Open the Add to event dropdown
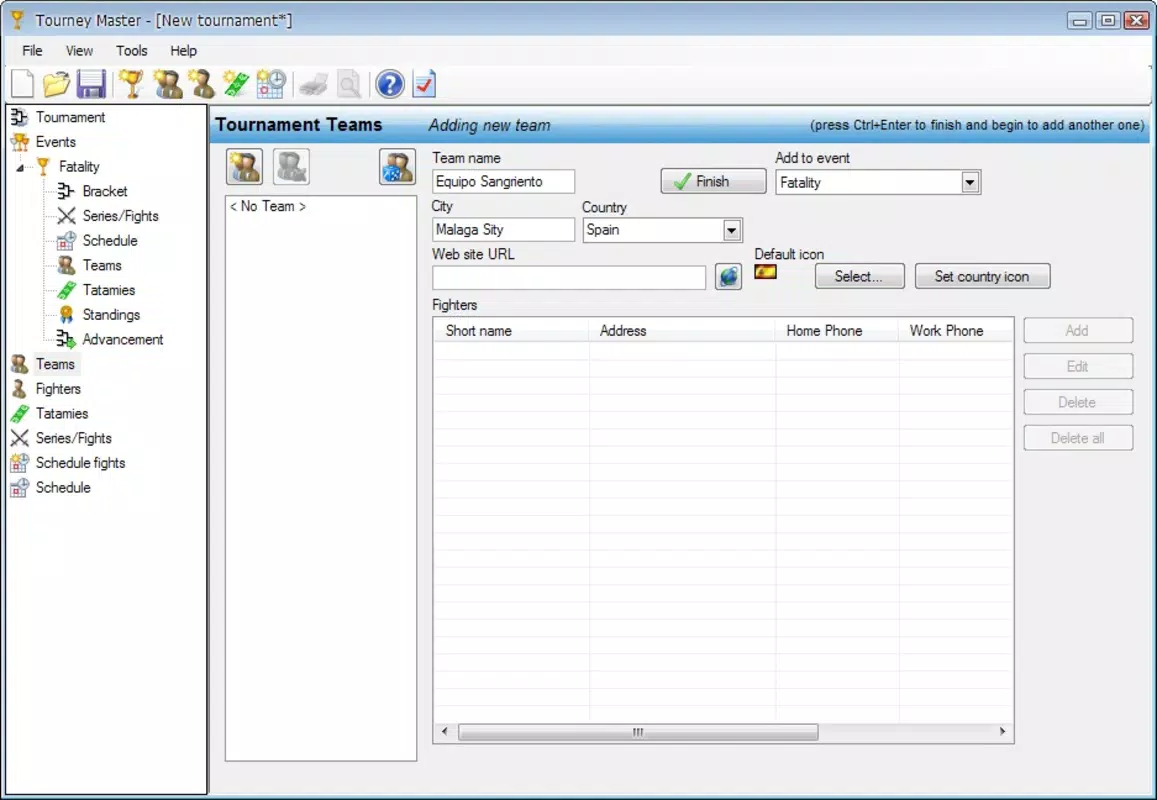 pyautogui.click(x=970, y=182)
